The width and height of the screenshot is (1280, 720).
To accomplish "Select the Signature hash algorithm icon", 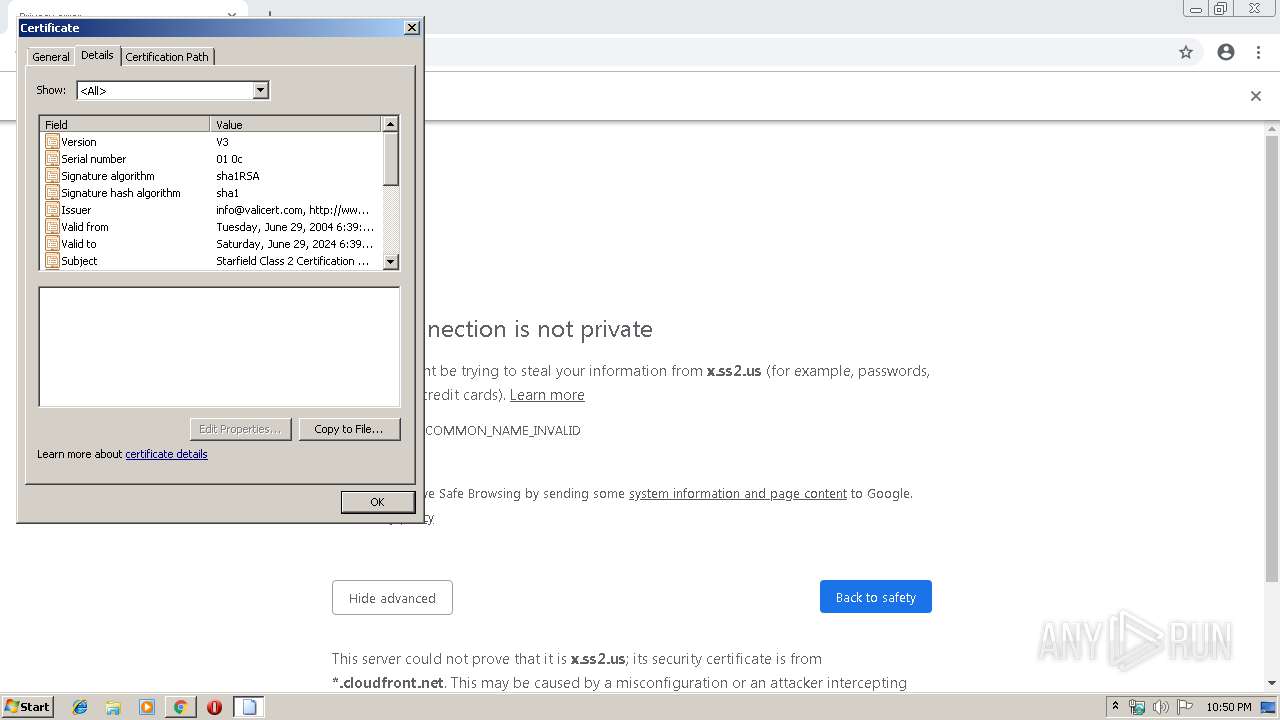I will pos(52,193).
